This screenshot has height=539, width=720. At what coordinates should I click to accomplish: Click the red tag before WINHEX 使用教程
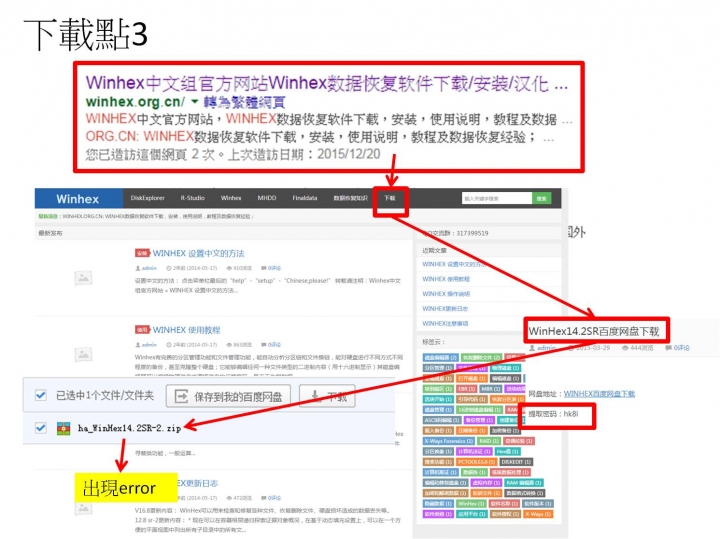click(x=142, y=330)
